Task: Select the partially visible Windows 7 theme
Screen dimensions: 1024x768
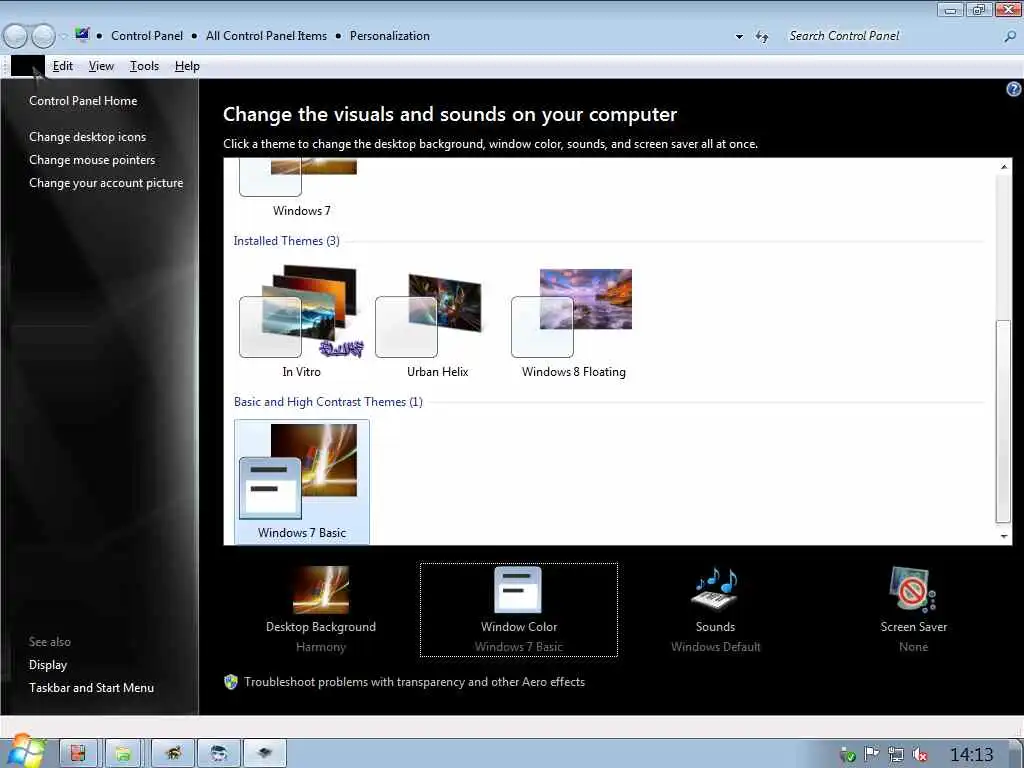Action: tap(301, 188)
